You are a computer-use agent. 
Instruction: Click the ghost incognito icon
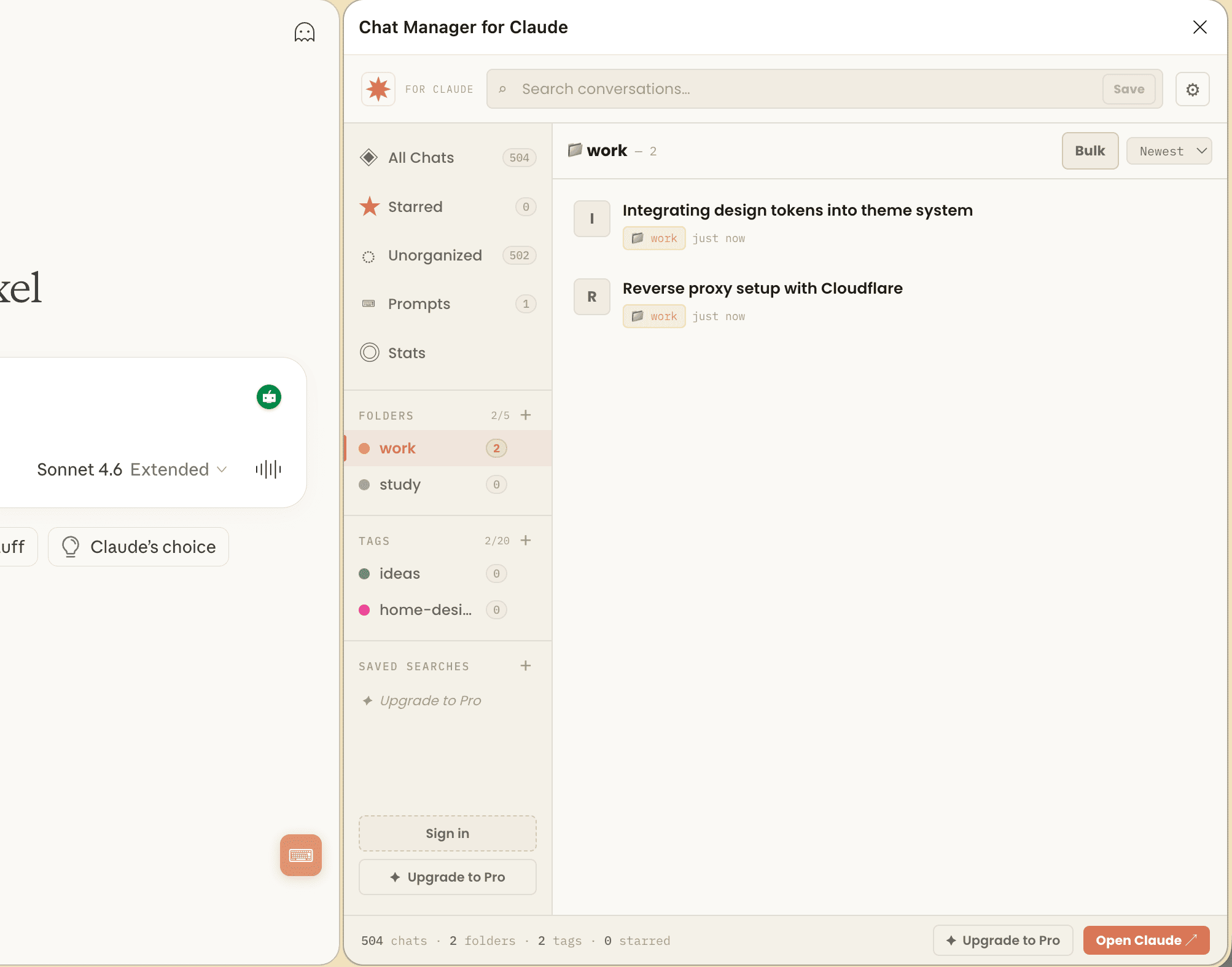tap(305, 32)
